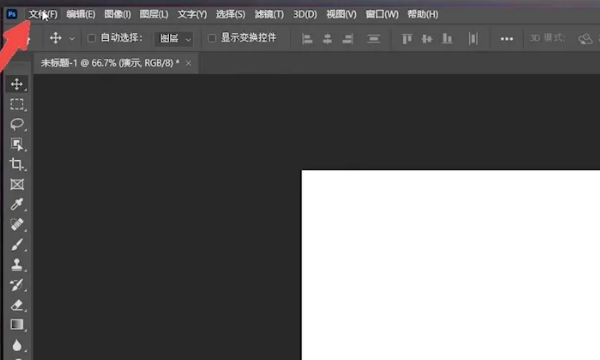The image size is (600, 360).
Task: Toggle the 显示变换控件 checkbox
Action: (212, 38)
